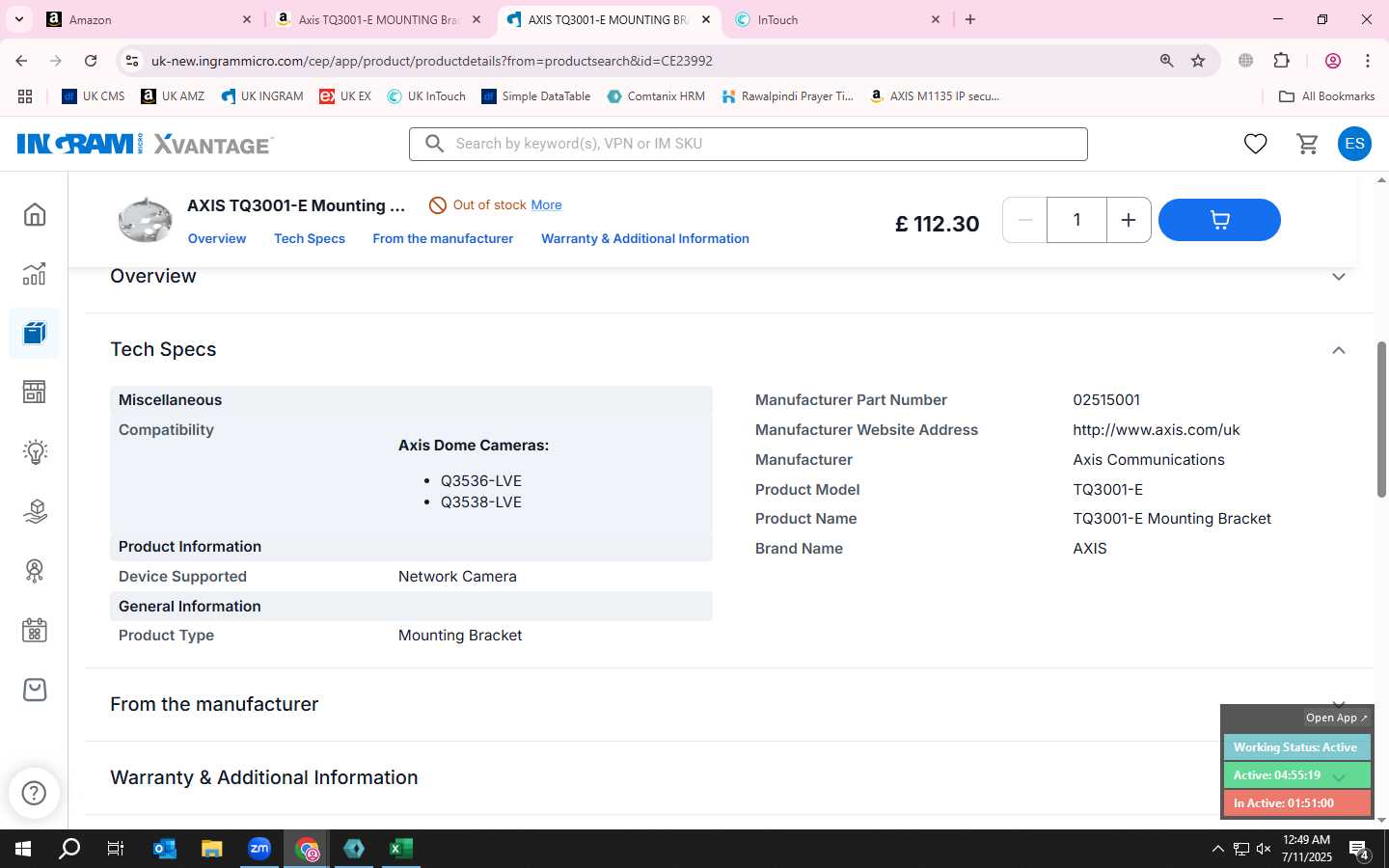Viewport: 1389px width, 868px height.
Task: Expand the Active time tracker chevron
Action: tap(1339, 776)
